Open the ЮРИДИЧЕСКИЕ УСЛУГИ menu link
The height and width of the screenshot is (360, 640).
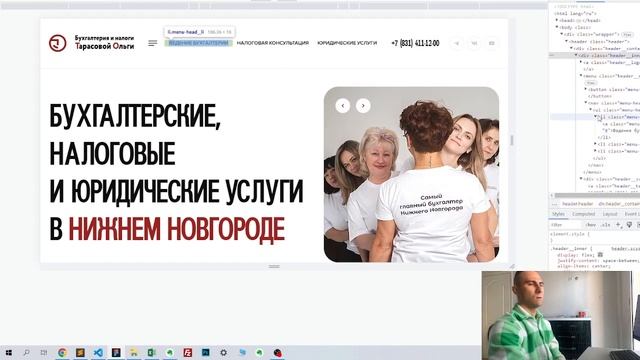click(x=347, y=43)
